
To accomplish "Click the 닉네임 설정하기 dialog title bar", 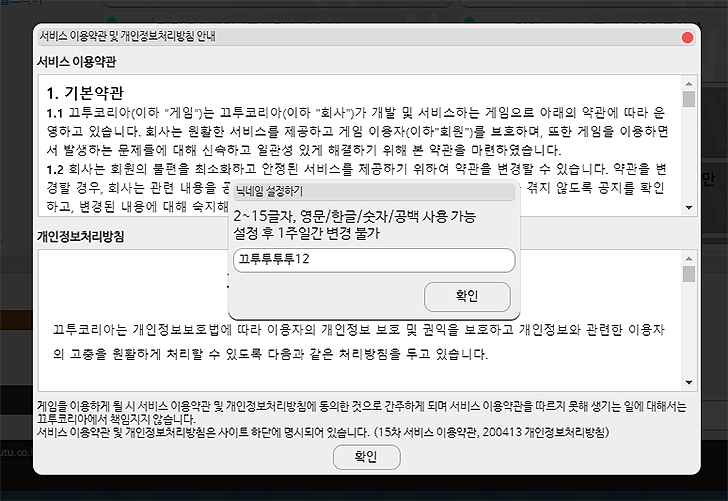I will [x=374, y=191].
